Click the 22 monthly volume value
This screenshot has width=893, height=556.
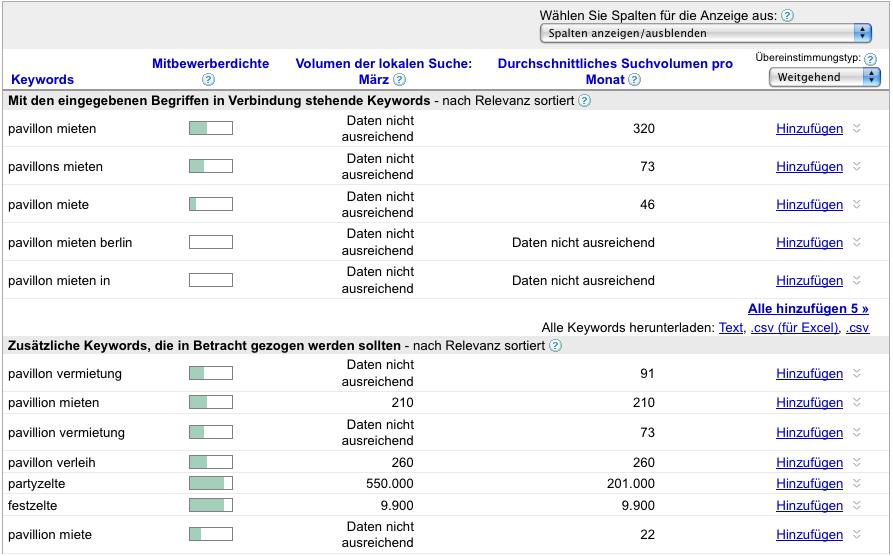click(x=647, y=534)
